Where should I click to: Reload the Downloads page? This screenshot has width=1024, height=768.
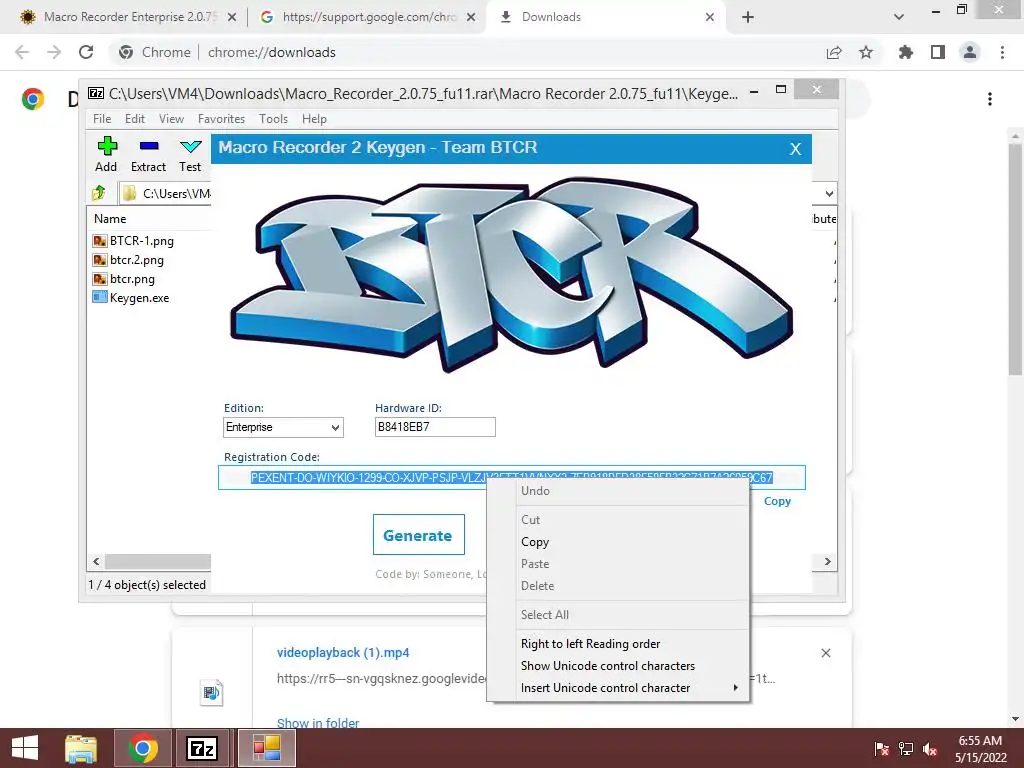[86, 52]
